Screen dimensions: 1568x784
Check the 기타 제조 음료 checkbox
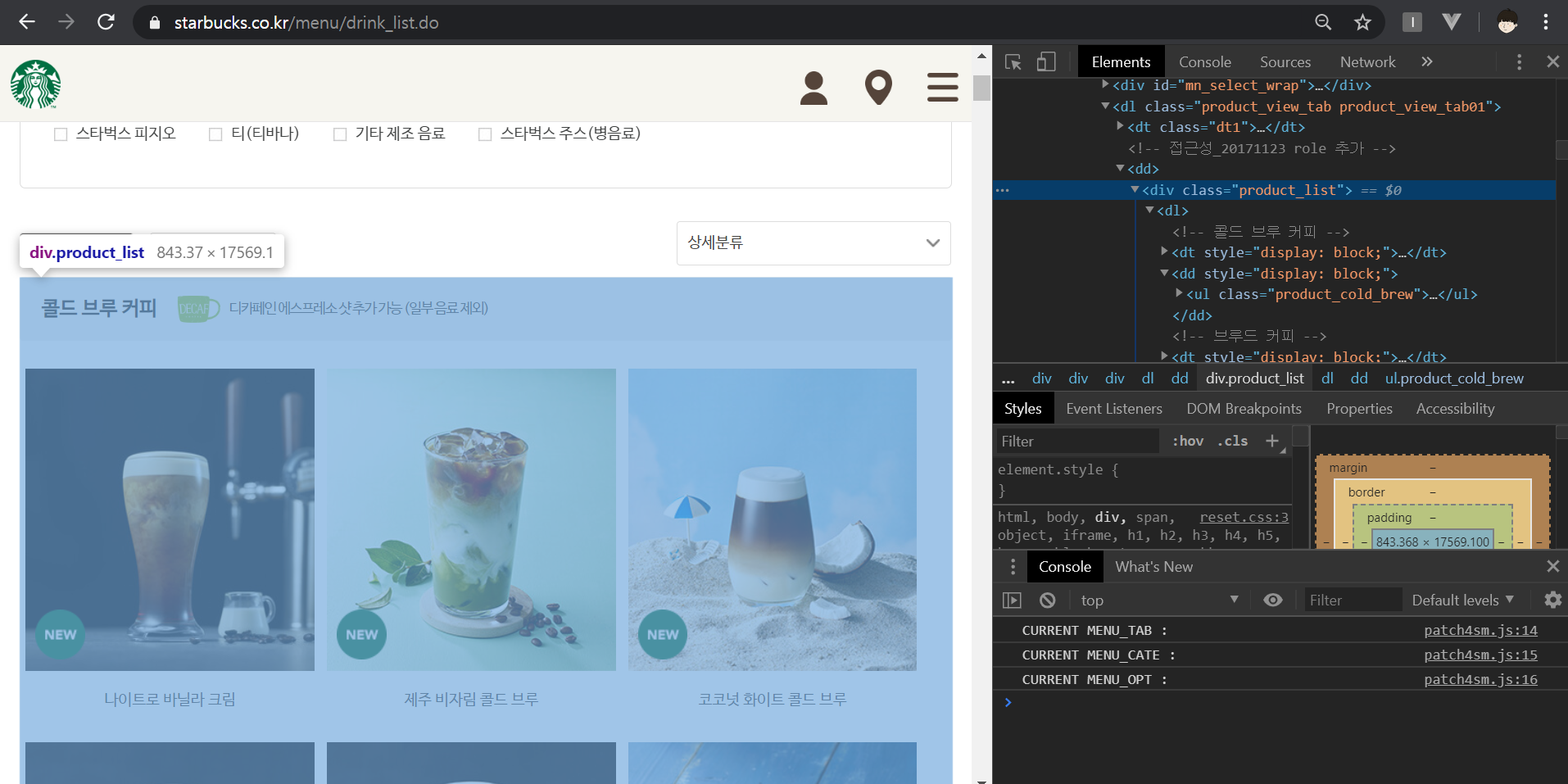340,134
